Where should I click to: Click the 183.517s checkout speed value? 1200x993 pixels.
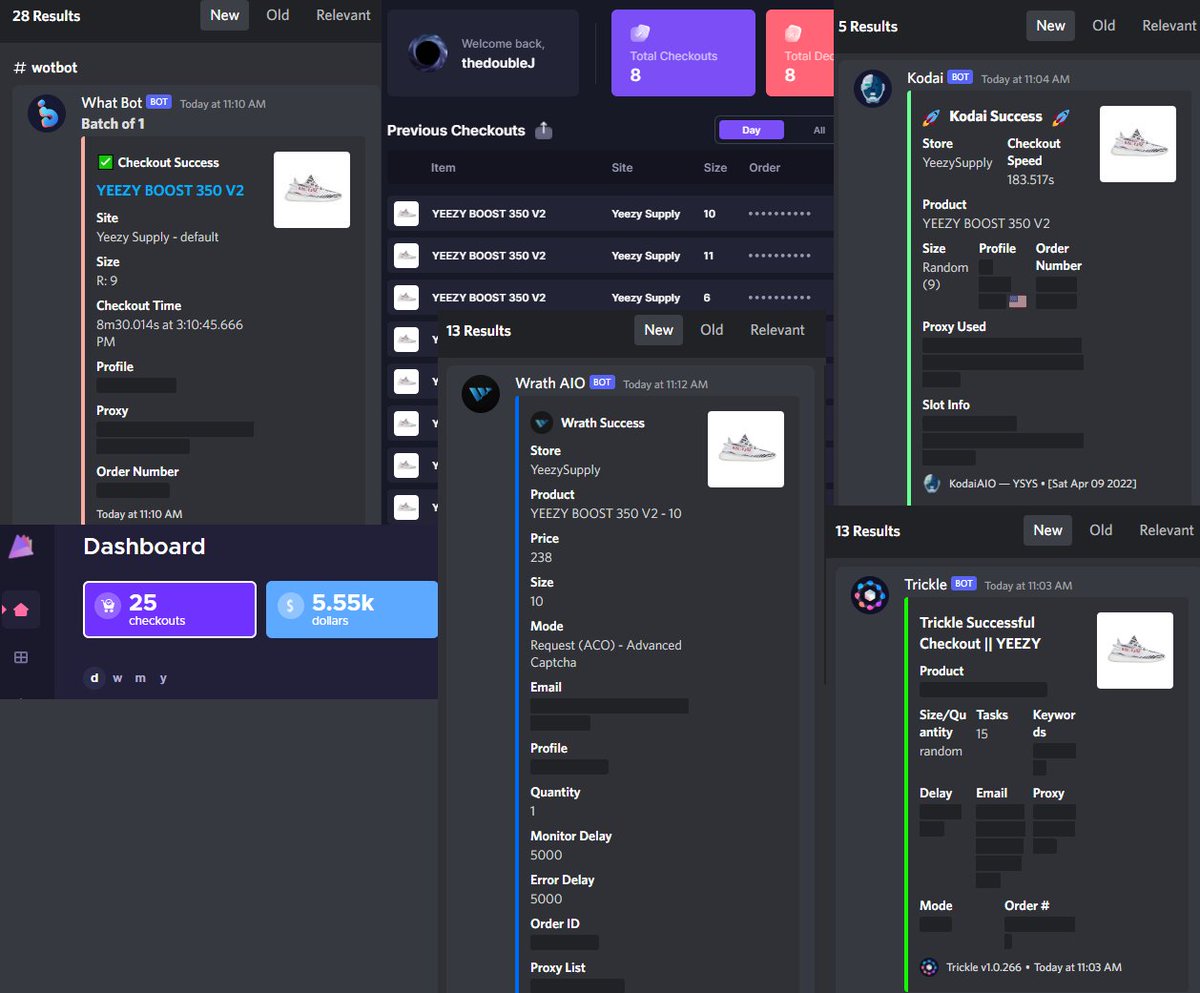(1030, 180)
